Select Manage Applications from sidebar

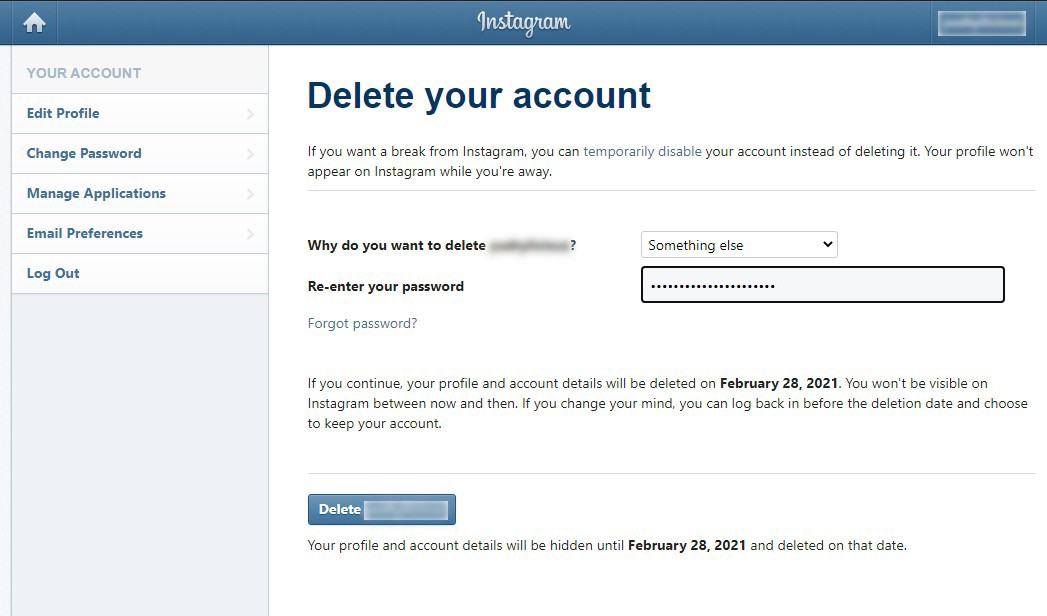point(96,193)
